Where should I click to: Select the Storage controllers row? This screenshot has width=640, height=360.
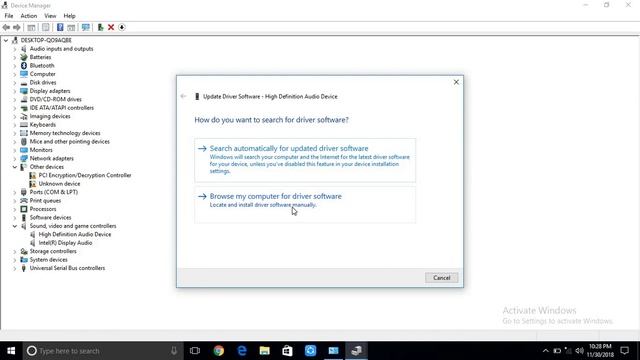click(x=53, y=251)
